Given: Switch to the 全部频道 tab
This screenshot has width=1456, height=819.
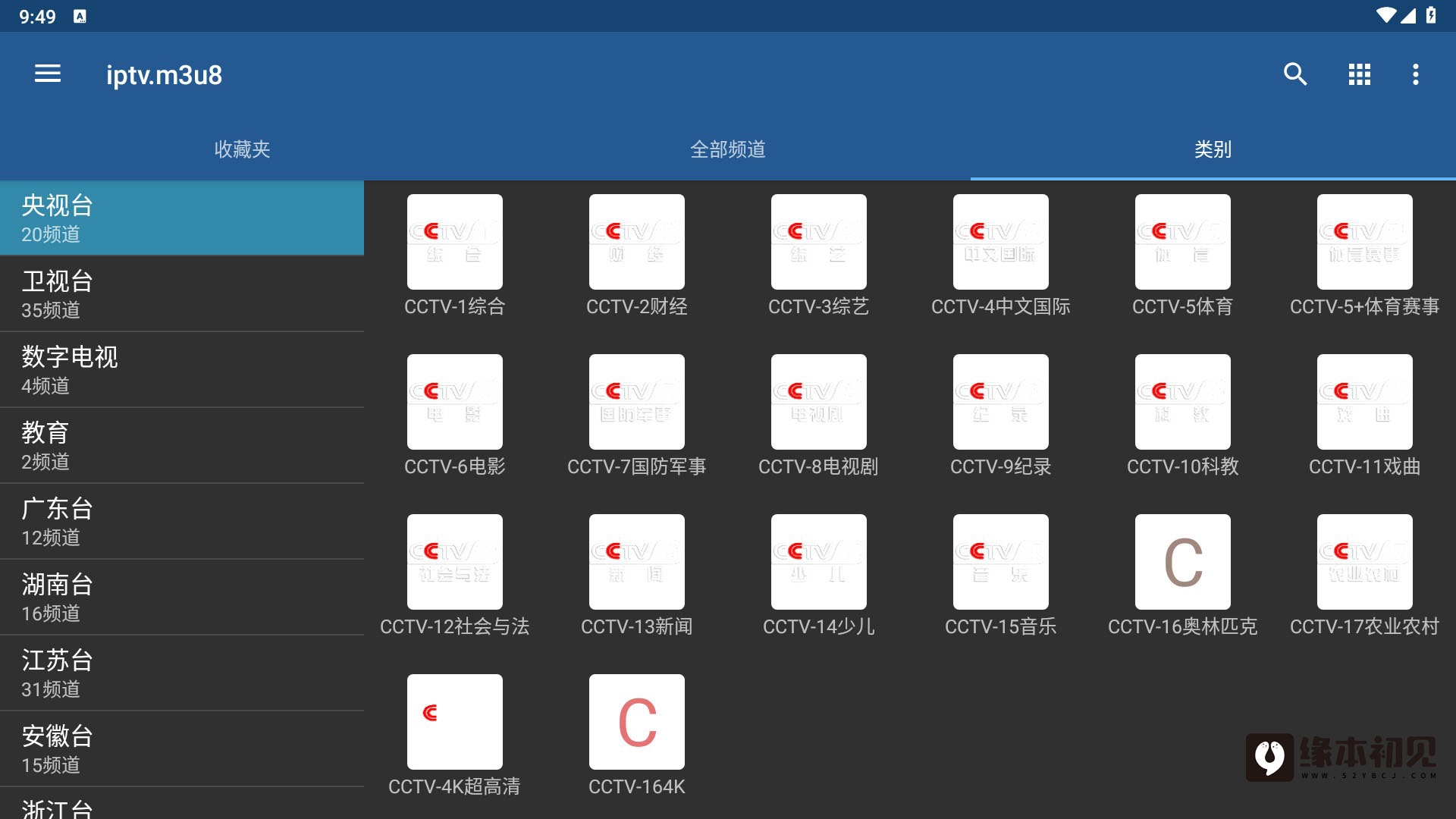Looking at the screenshot, I should (x=728, y=149).
